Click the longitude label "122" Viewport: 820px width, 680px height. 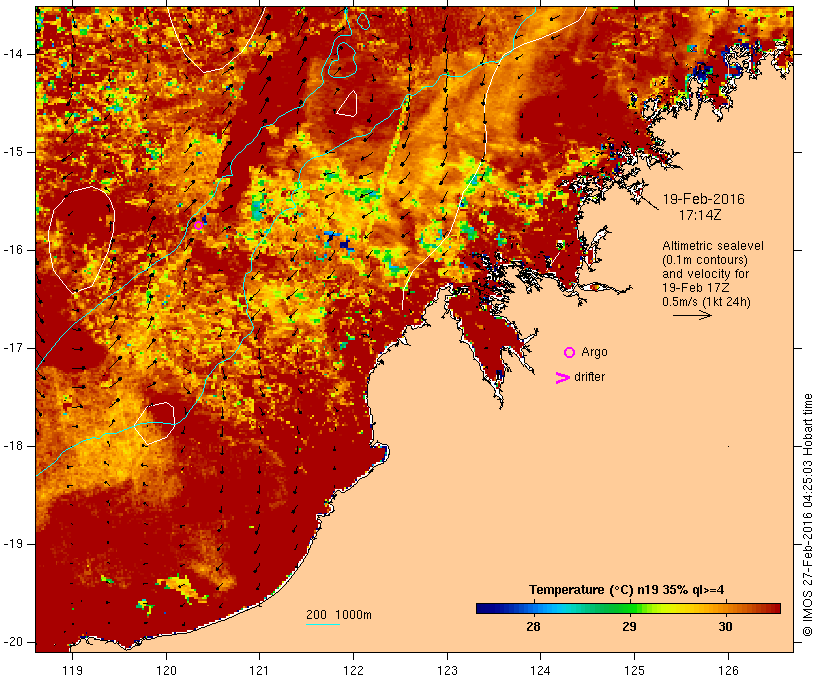[x=354, y=671]
